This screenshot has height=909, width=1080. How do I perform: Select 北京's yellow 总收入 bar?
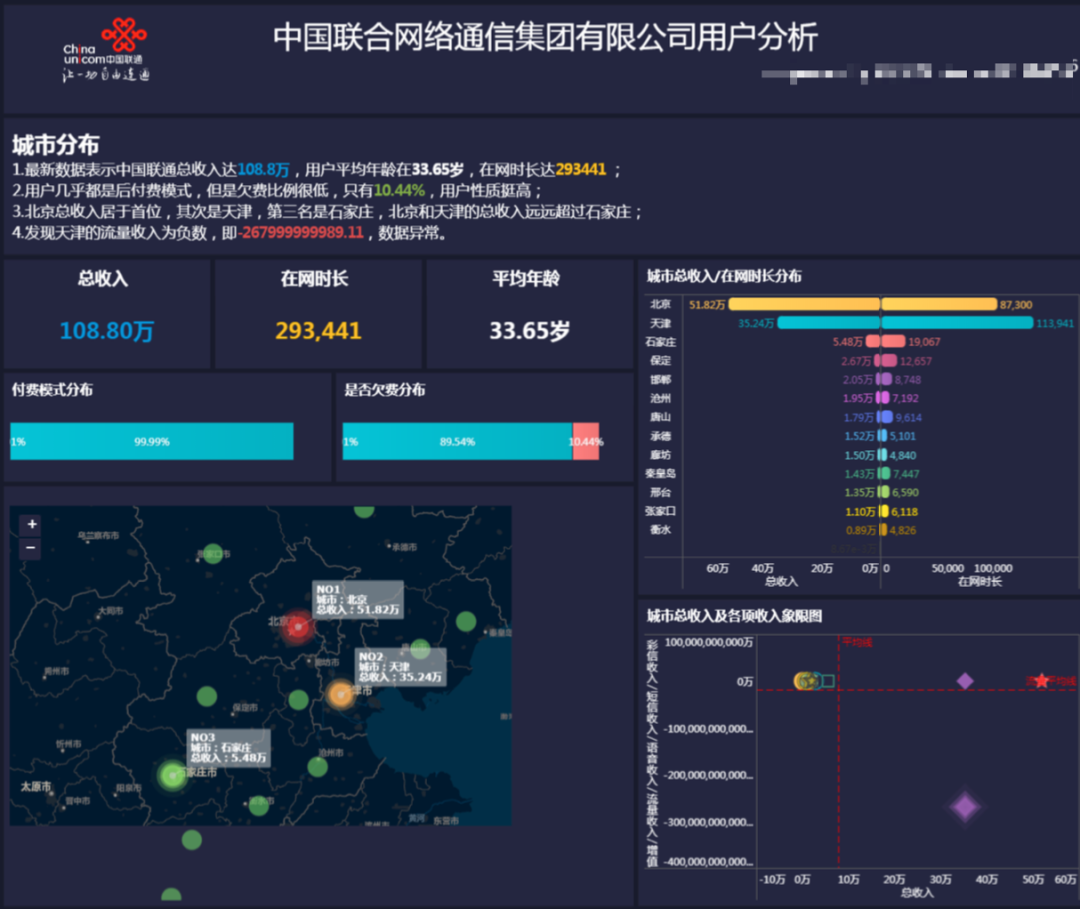pos(804,304)
